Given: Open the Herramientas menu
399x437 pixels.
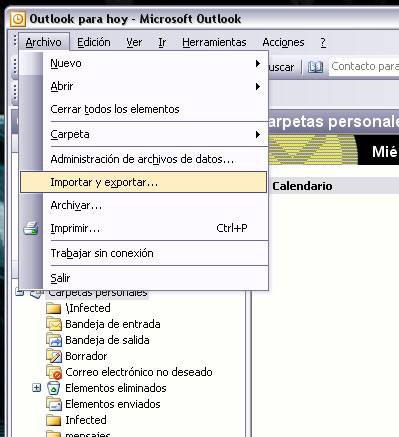Looking at the screenshot, I should tap(214, 42).
